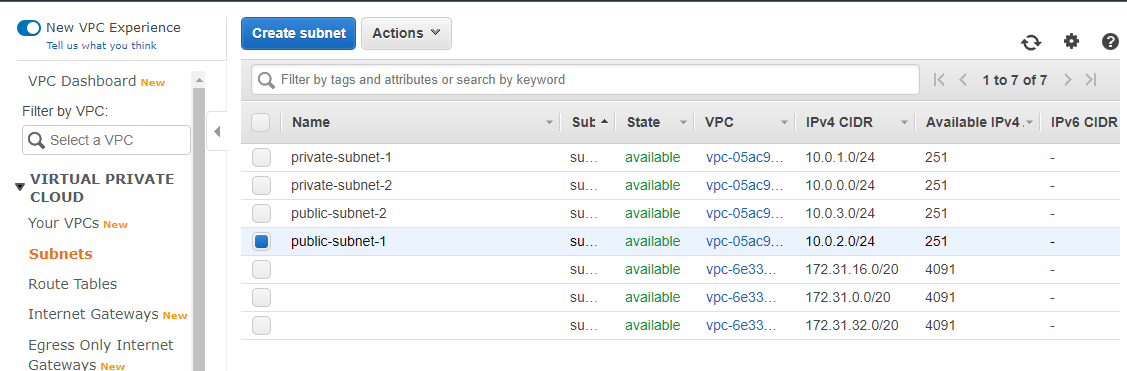Viewport: 1127px width, 371px height.
Task: Open Internet Gateways in the sidebar
Action: [93, 314]
